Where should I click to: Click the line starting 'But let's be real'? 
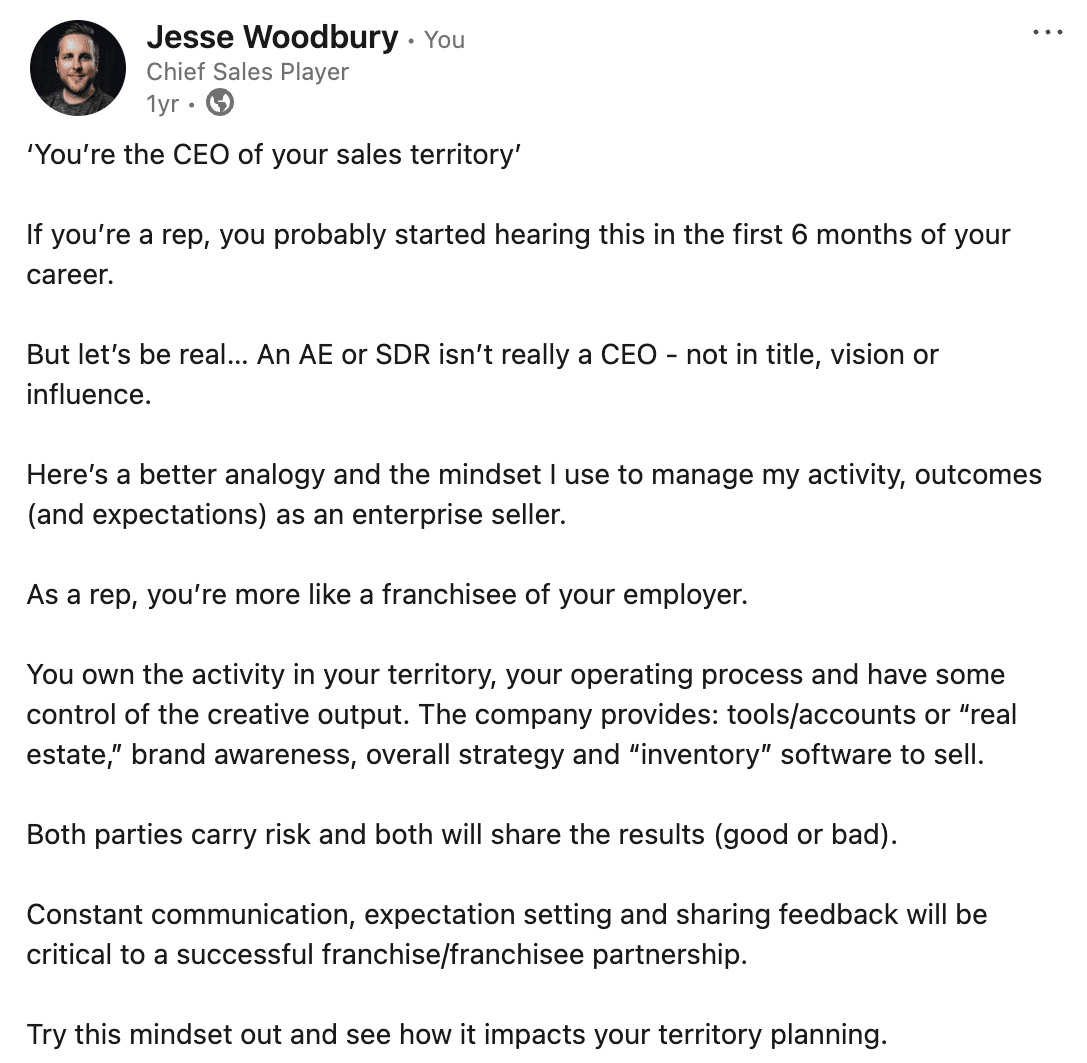[482, 354]
